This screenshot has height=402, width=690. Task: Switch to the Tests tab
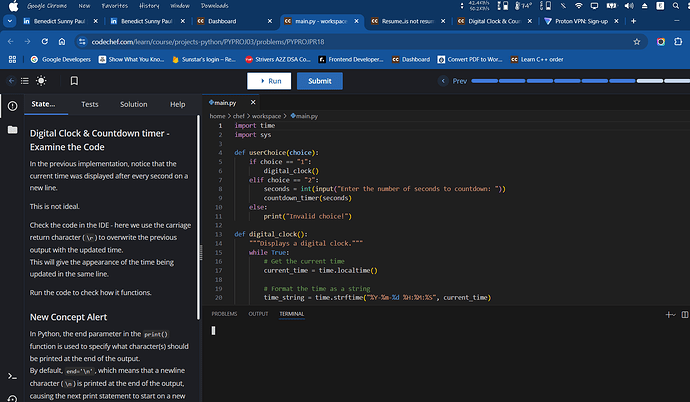[x=90, y=104]
